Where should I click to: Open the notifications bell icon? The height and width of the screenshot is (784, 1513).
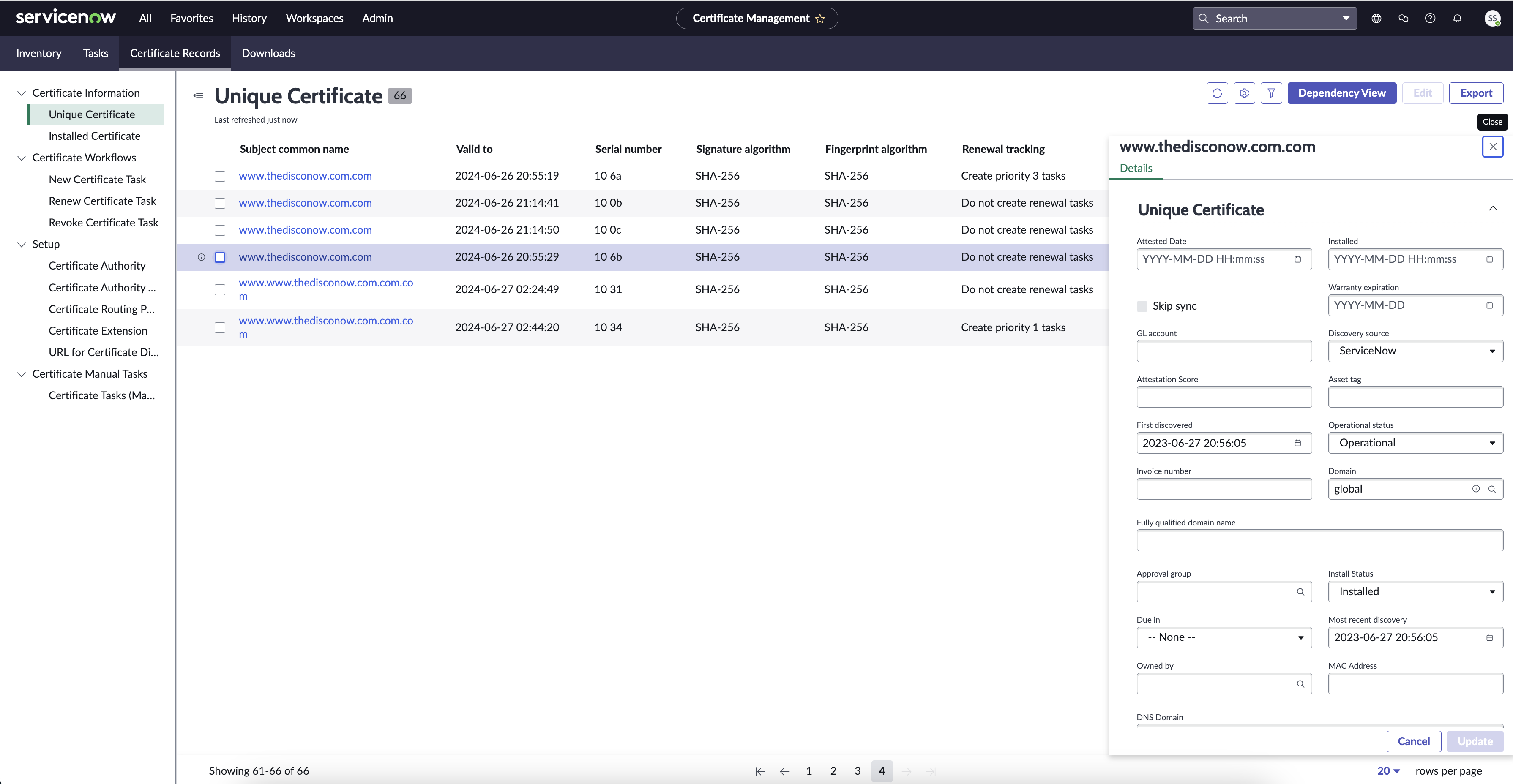1457,18
